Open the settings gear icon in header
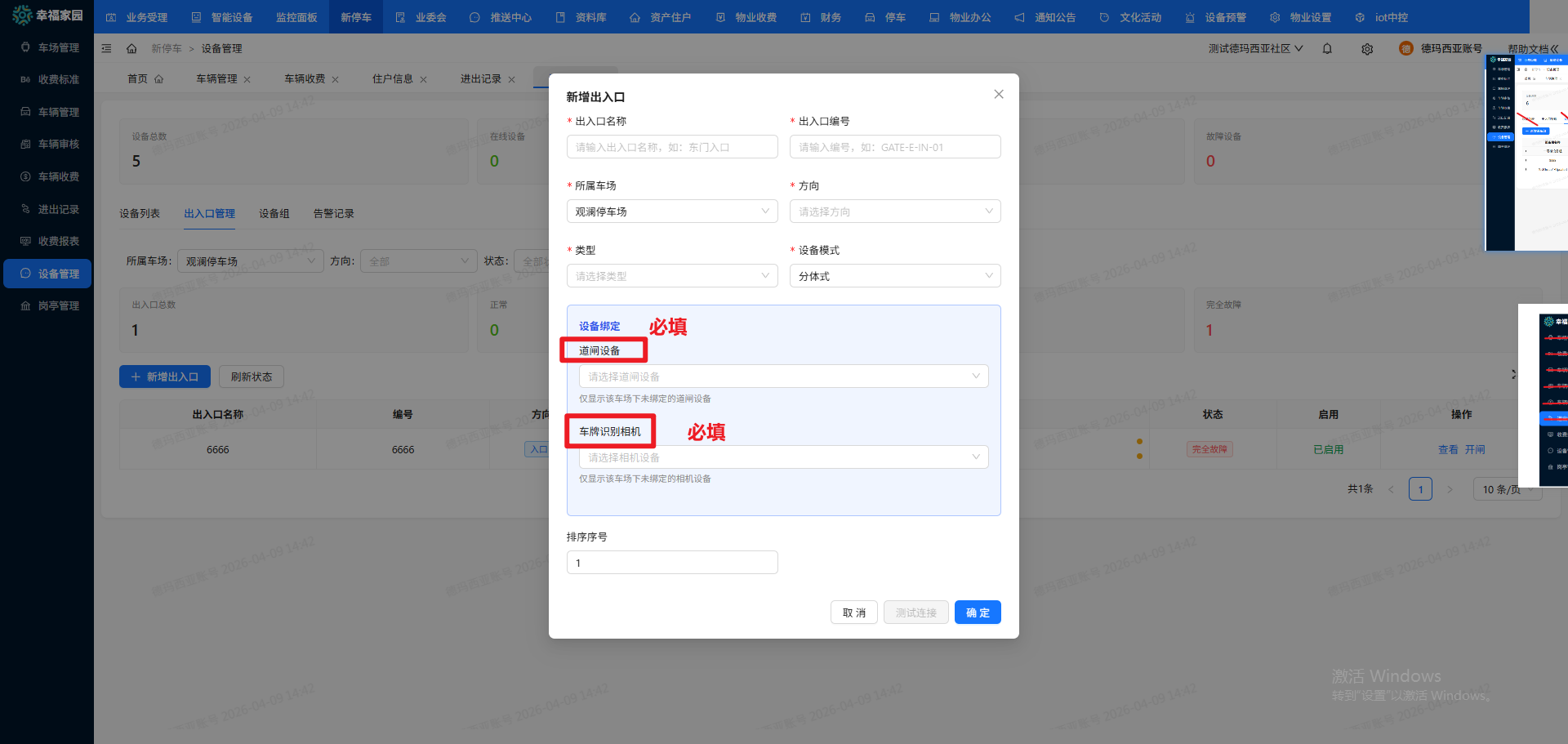The height and width of the screenshot is (744, 1568). [x=1367, y=49]
